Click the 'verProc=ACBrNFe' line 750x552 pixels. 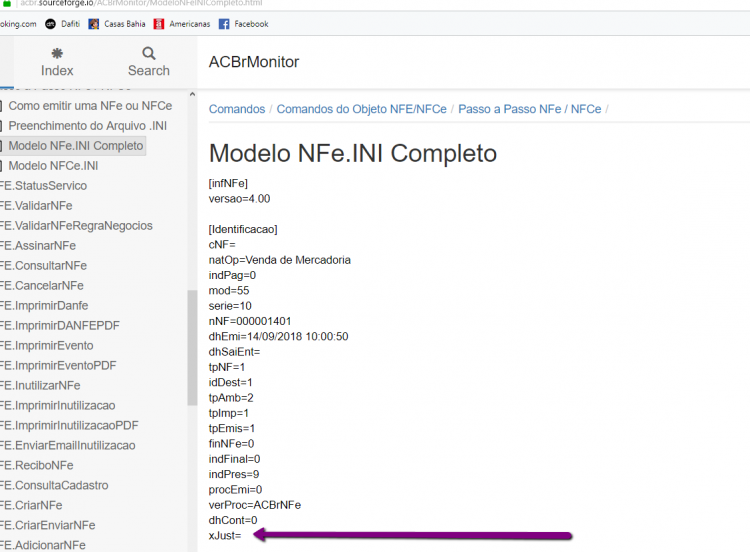tap(255, 505)
